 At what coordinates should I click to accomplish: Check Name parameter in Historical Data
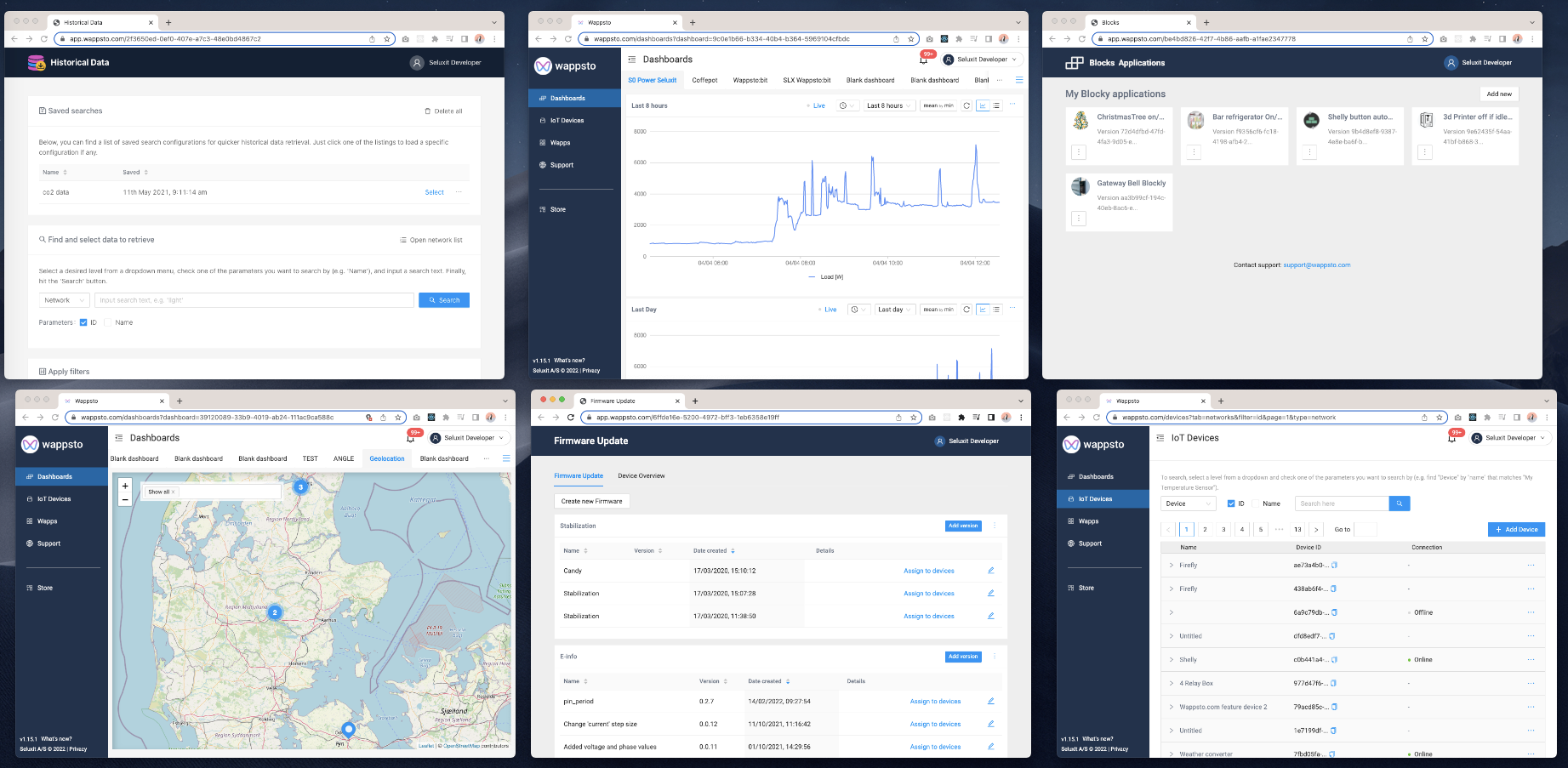[108, 322]
